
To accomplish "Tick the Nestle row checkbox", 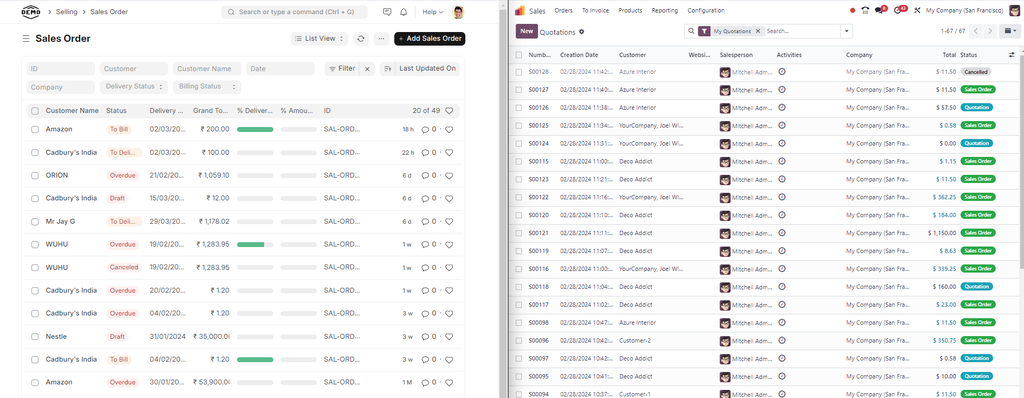I will tap(35, 337).
